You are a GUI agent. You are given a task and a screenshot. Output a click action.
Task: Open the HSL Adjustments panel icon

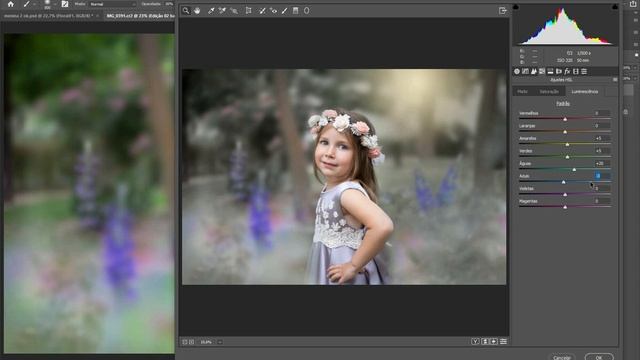pos(542,71)
